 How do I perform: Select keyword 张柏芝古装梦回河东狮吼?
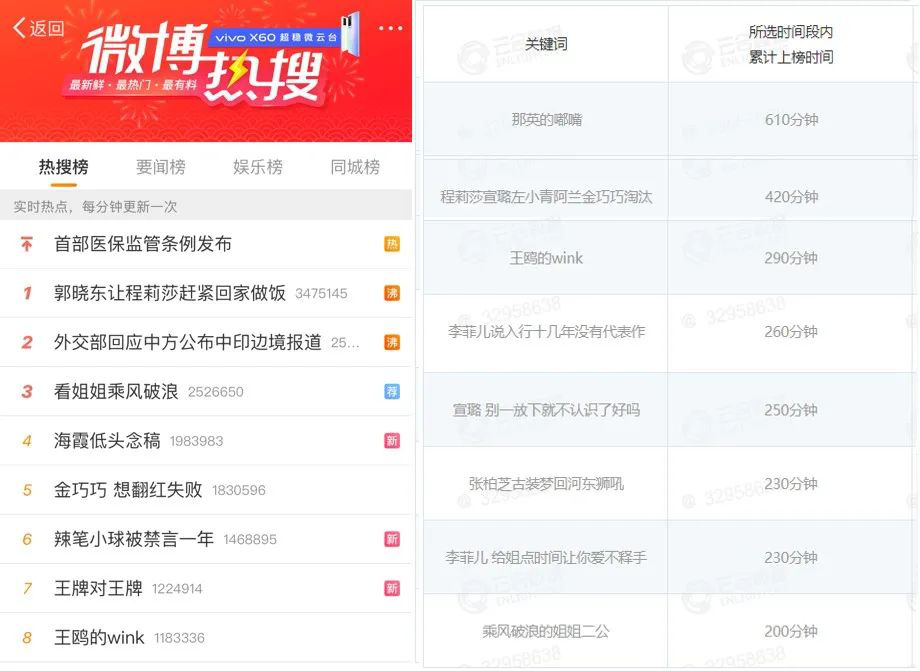546,484
